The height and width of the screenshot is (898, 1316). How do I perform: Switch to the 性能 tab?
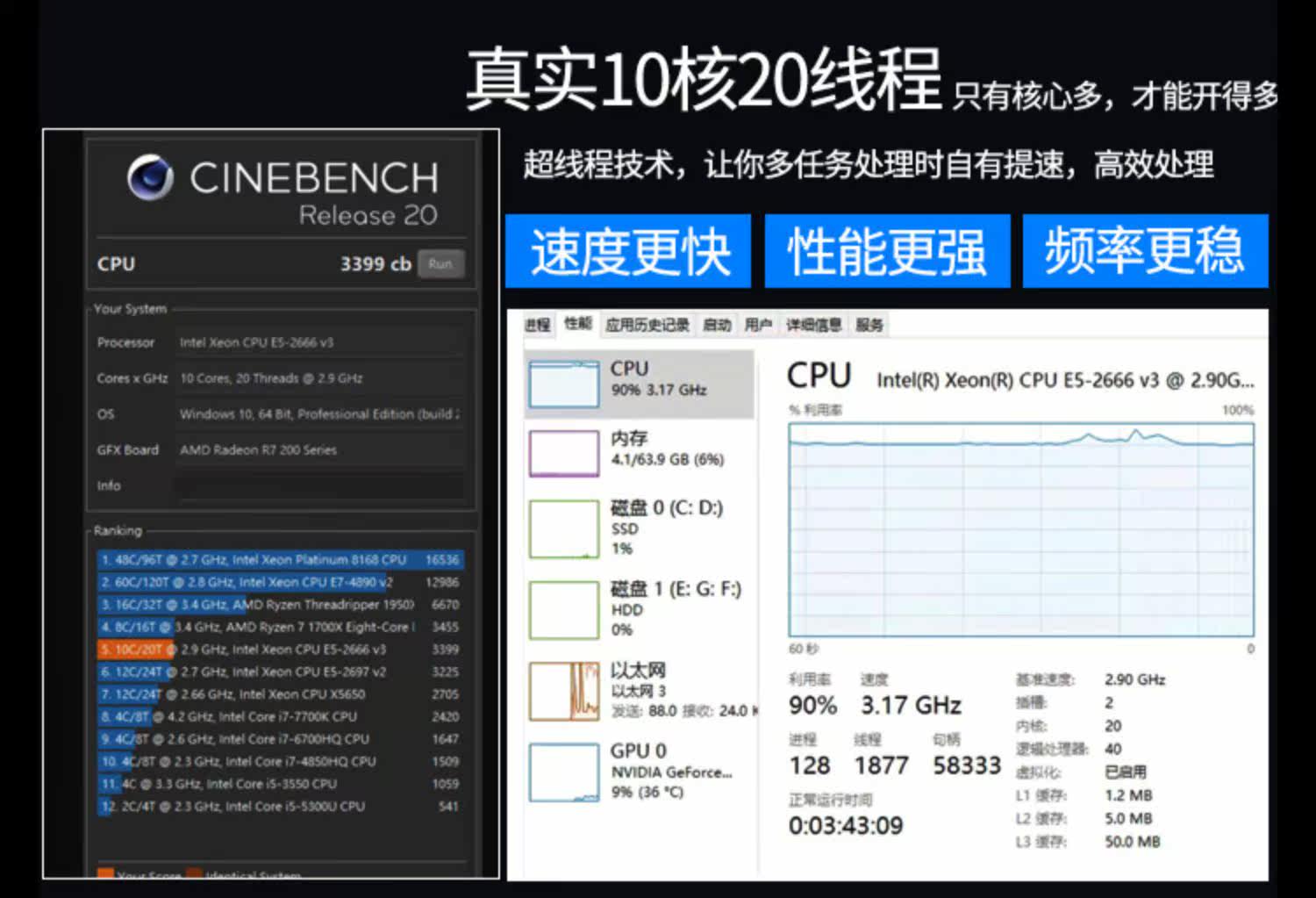tap(578, 324)
